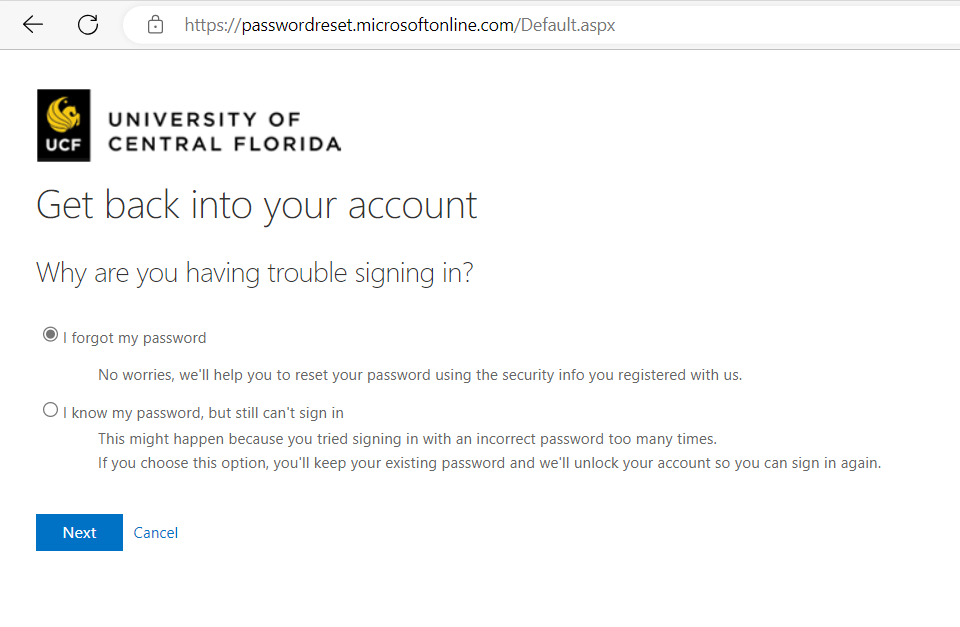Select the 'I forgot my password' radio button
This screenshot has width=960, height=627.
pos(50,334)
